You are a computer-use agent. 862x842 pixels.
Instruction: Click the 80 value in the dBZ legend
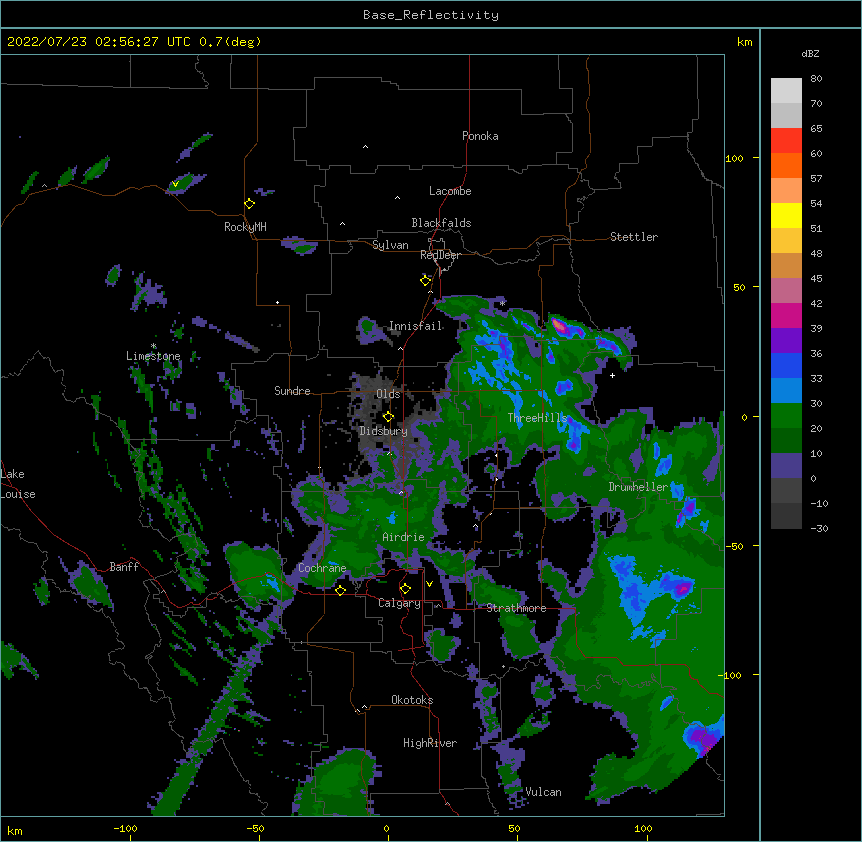[816, 79]
